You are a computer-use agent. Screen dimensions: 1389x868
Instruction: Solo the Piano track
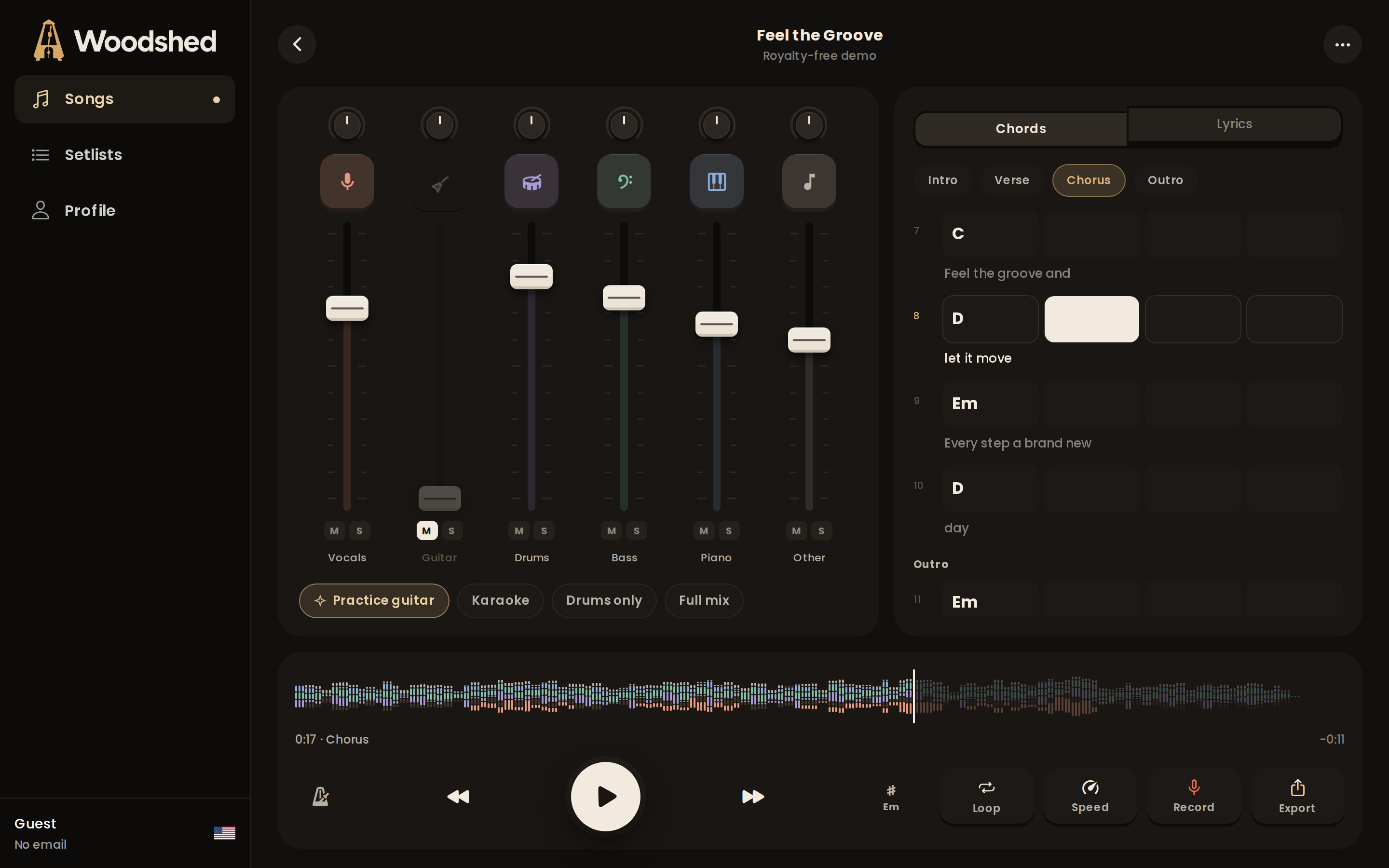click(x=729, y=530)
